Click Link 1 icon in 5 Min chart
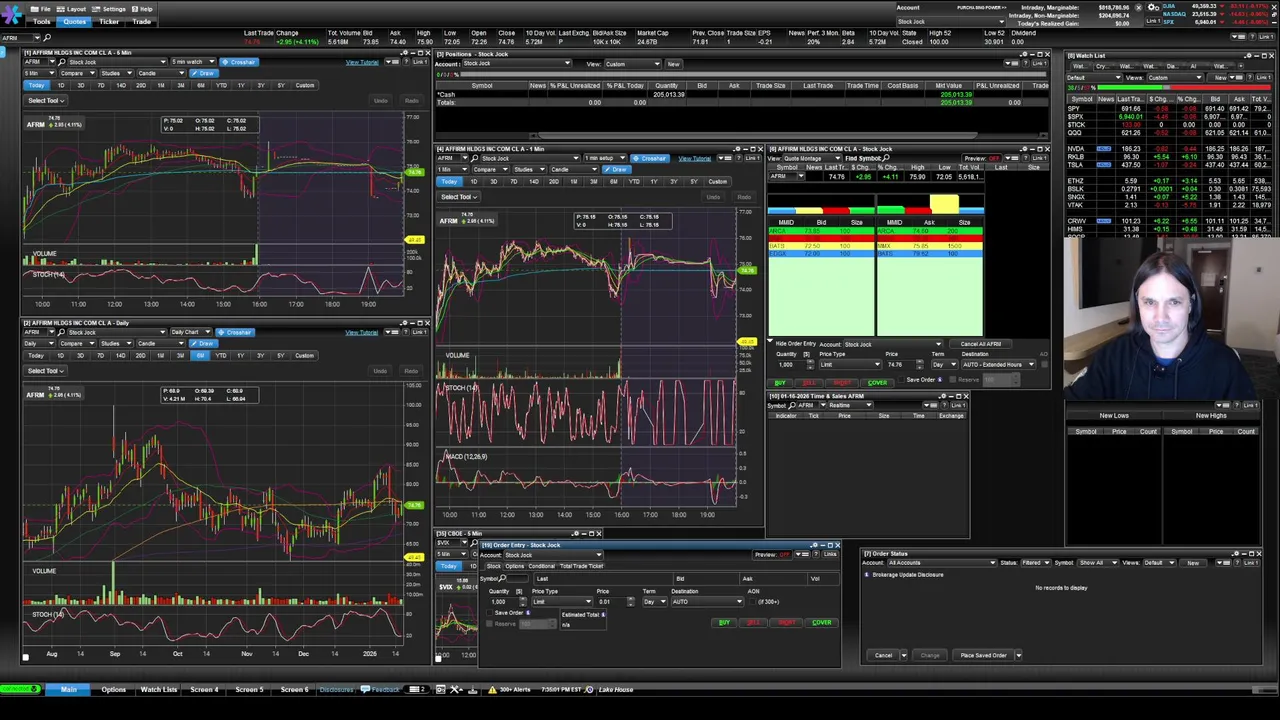The width and height of the screenshot is (1280, 720). click(x=420, y=62)
